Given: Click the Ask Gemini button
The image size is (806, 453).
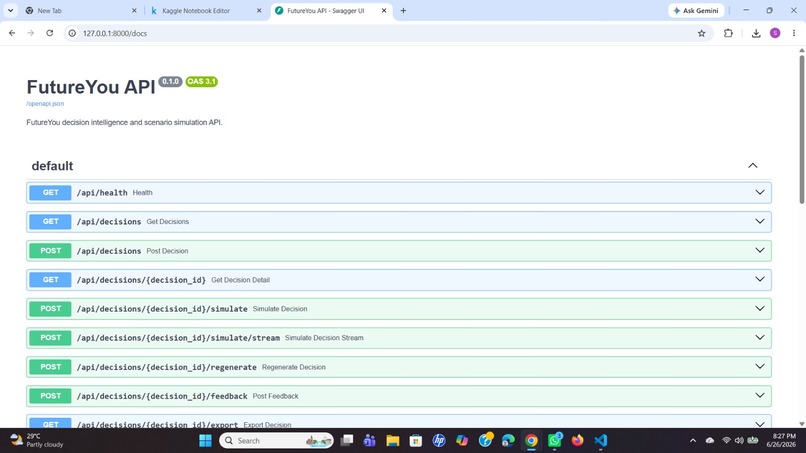Looking at the screenshot, I should pyautogui.click(x=696, y=10).
